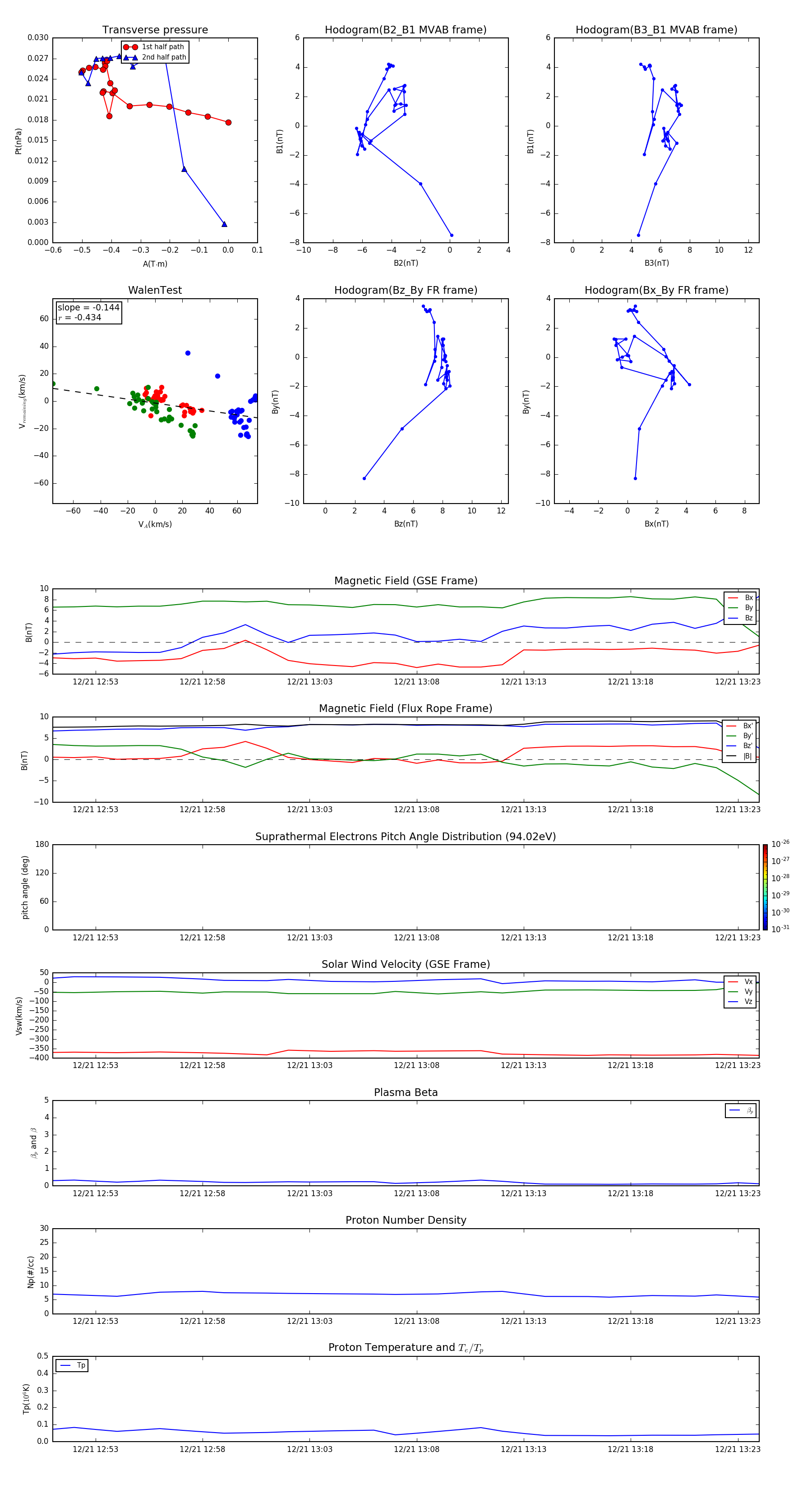Click the '10^-26' colorbar tick label

(780, 844)
